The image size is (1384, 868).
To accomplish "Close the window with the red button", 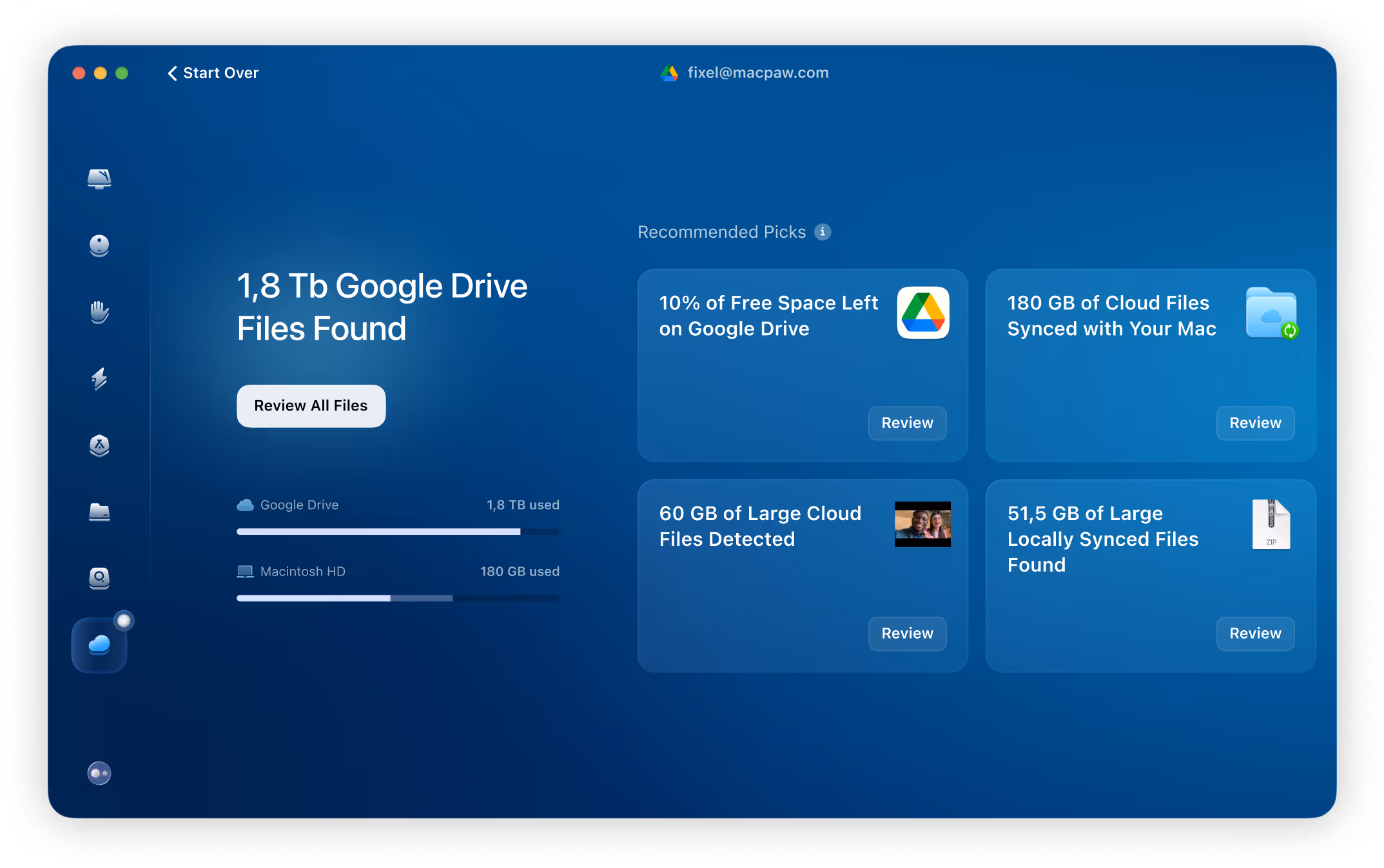I will 79,73.
